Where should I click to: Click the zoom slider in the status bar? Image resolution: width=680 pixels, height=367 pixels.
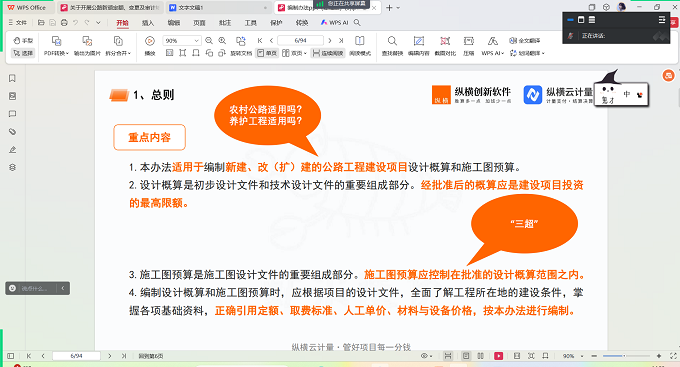click(x=624, y=356)
